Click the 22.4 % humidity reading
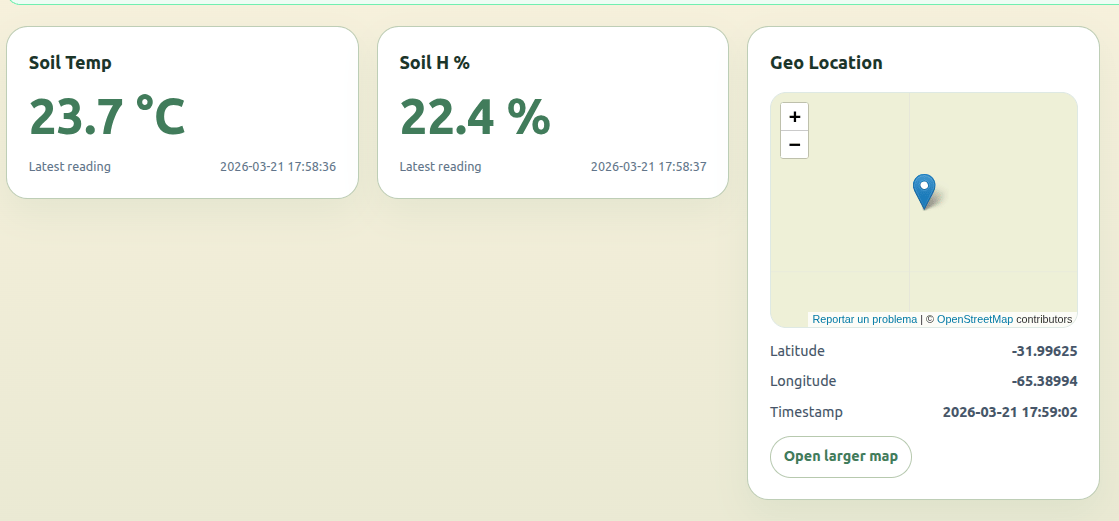 475,117
